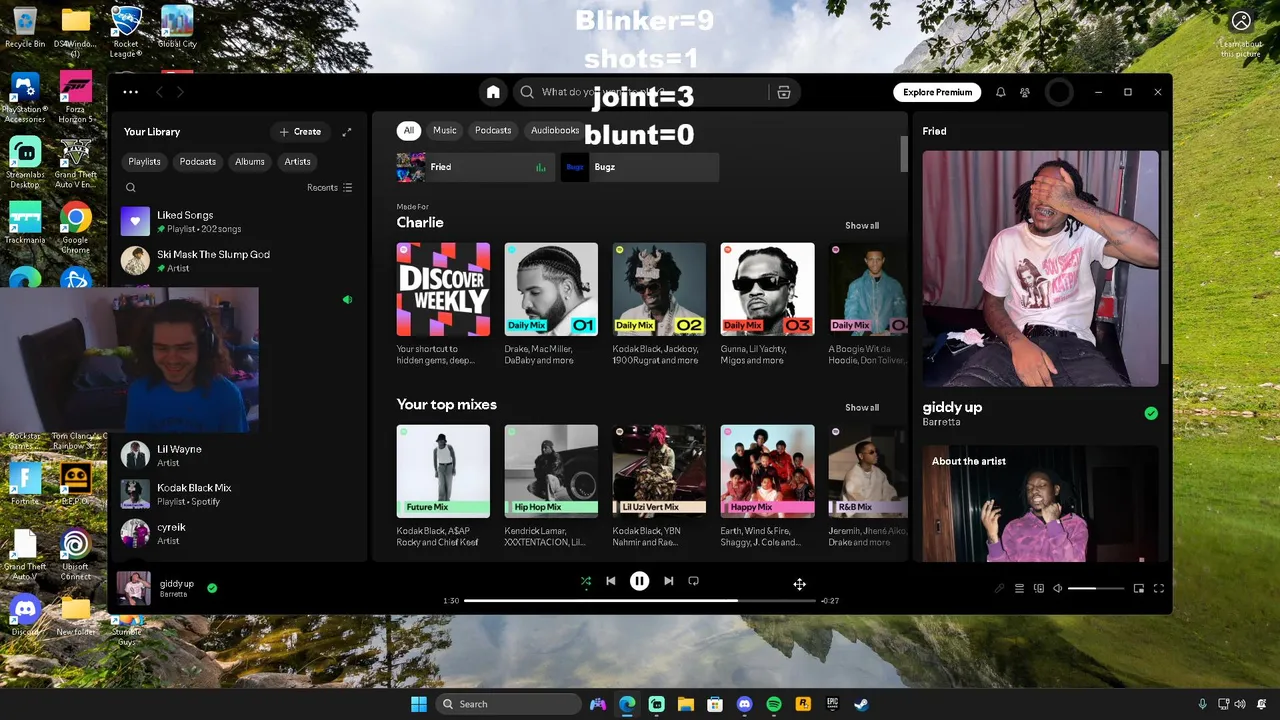Open Kodak Black Mix playlist

(237, 494)
